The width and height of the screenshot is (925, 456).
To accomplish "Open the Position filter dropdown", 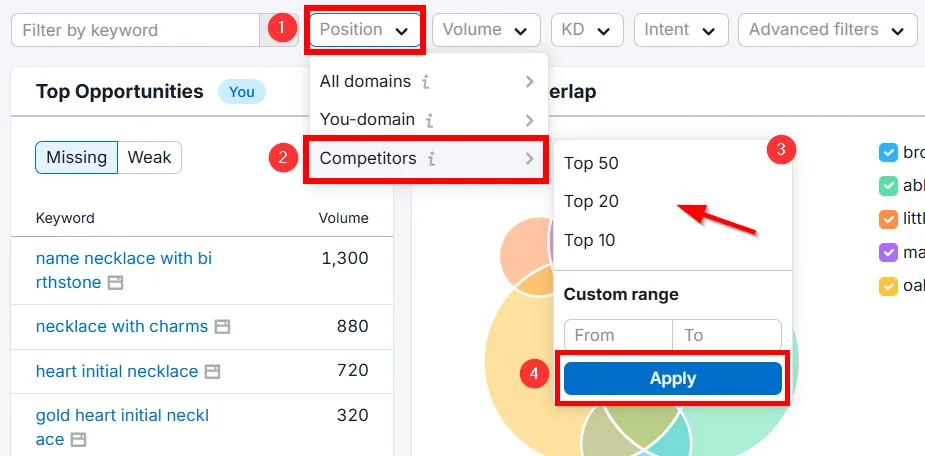I will pyautogui.click(x=365, y=29).
